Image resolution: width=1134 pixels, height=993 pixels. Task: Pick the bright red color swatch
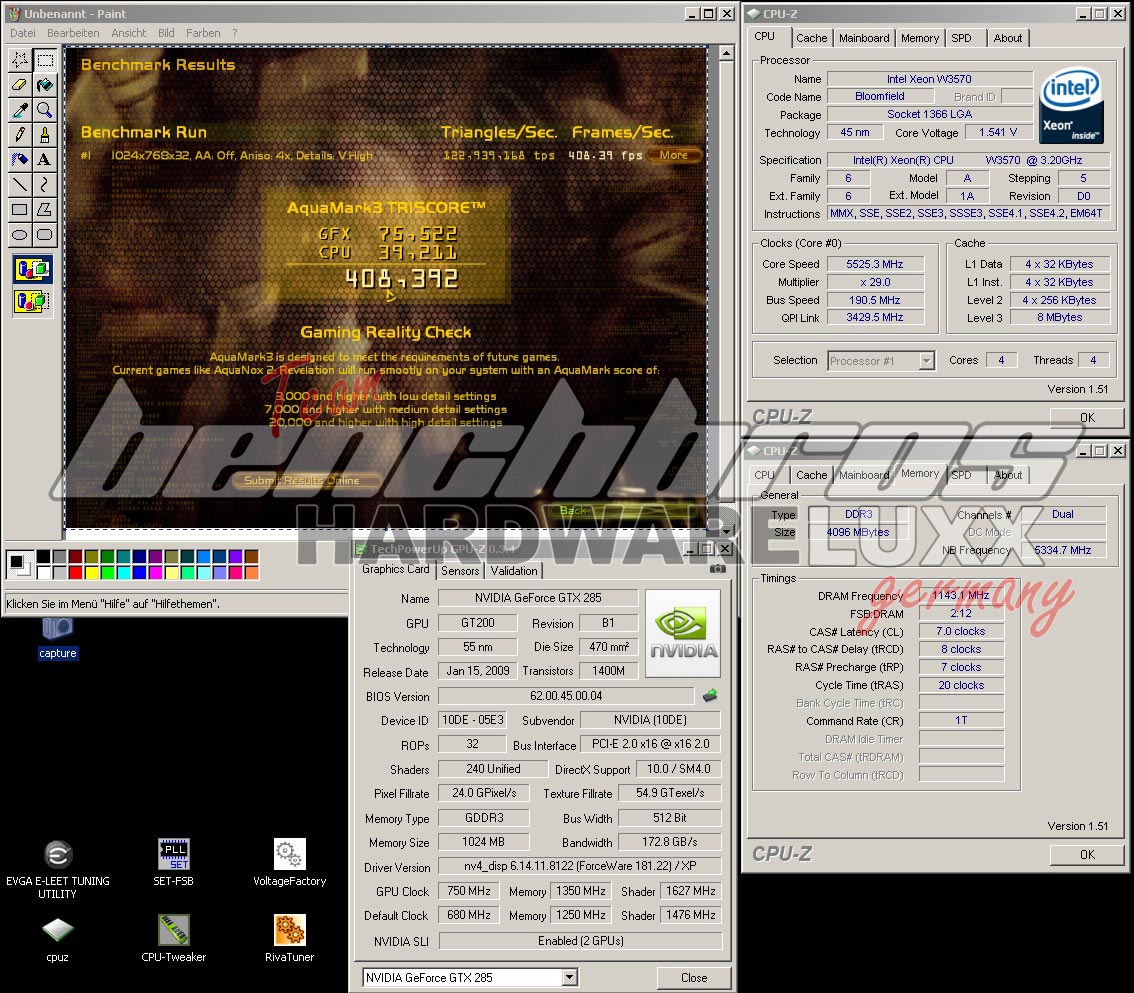75,573
